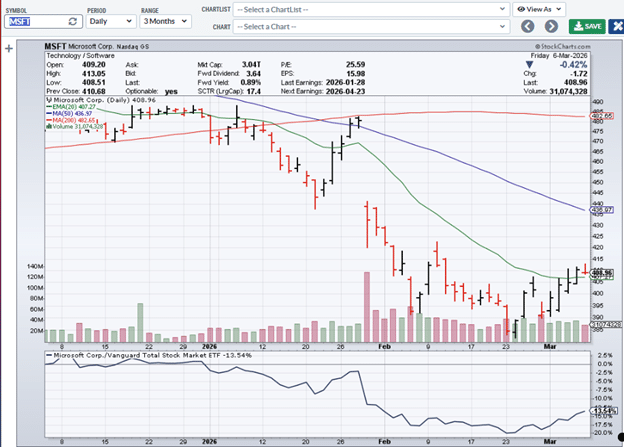Click the down triangle change indicator
624x447 pixels.
(x=529, y=64)
